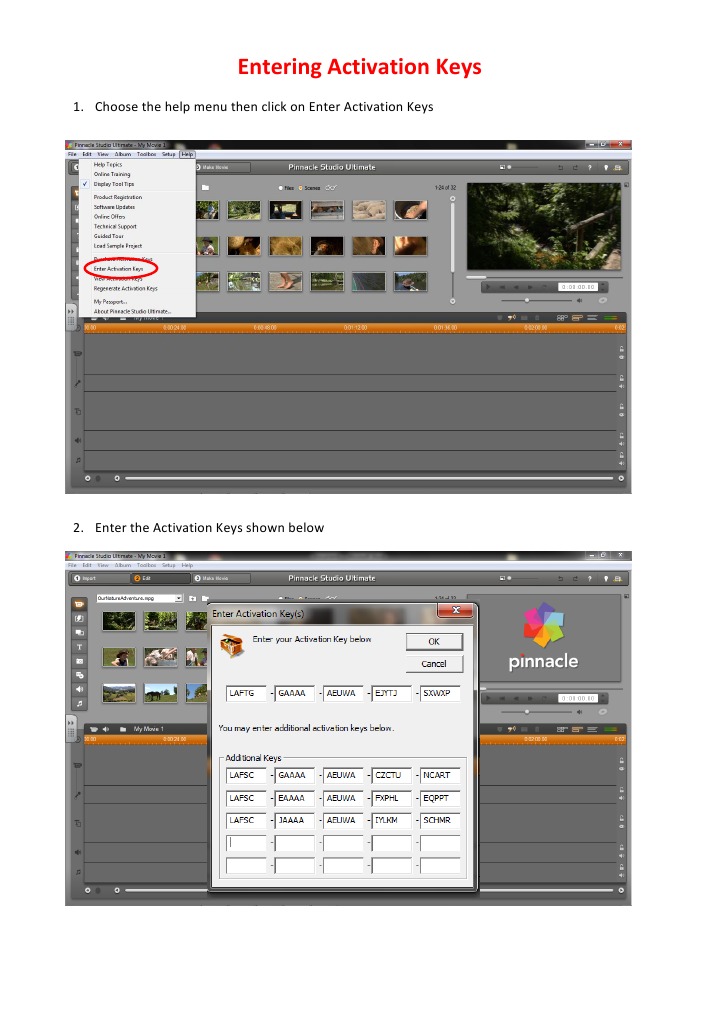Select the Titles 'T' album tab icon
Screen dimensions: 719x1017
coord(79,647)
